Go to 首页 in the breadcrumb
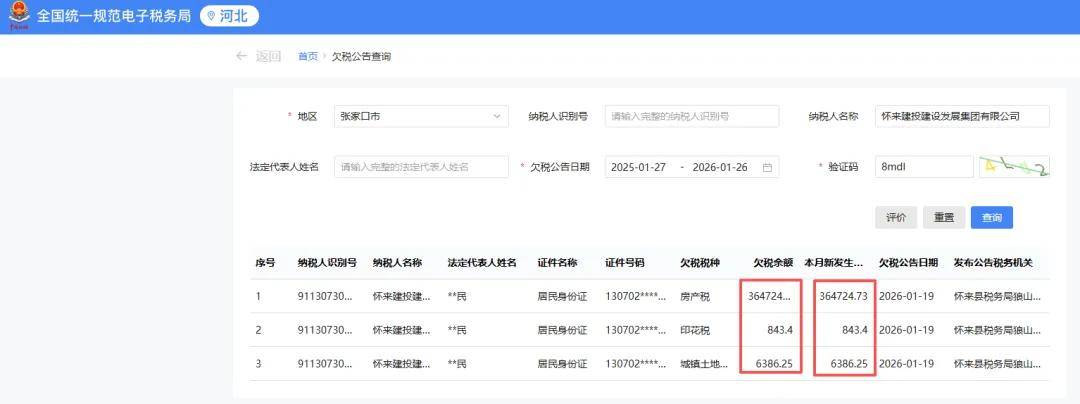This screenshot has width=1080, height=404. (308, 57)
